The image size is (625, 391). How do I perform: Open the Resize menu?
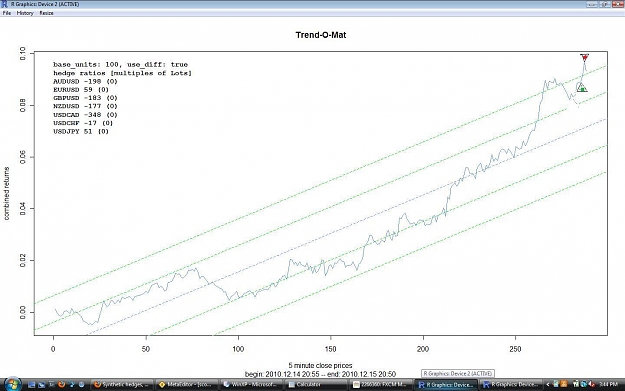click(46, 13)
